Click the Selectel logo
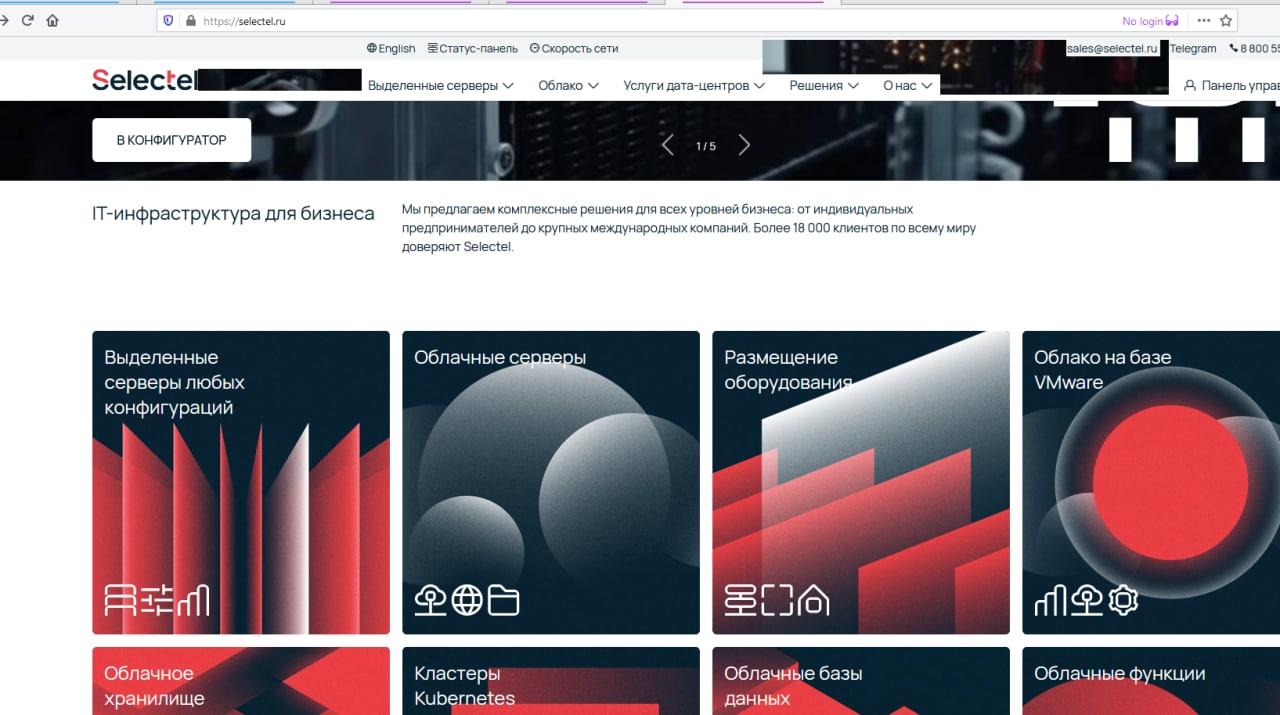This screenshot has height=715, width=1280. 144,80
